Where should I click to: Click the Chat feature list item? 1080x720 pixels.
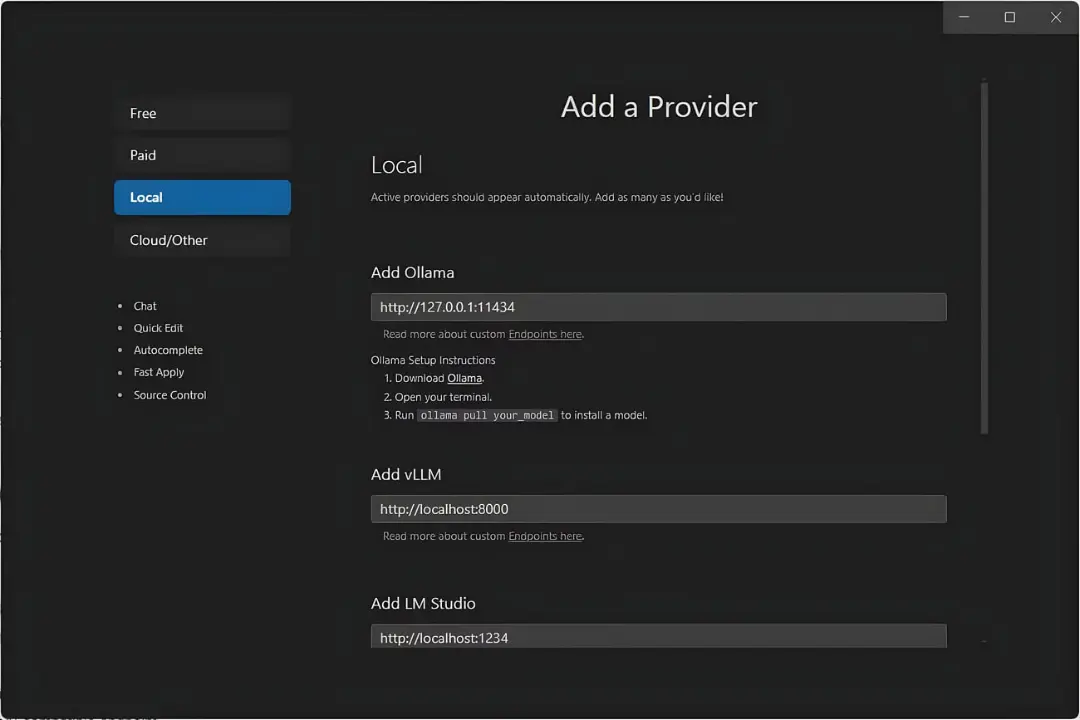[145, 306]
